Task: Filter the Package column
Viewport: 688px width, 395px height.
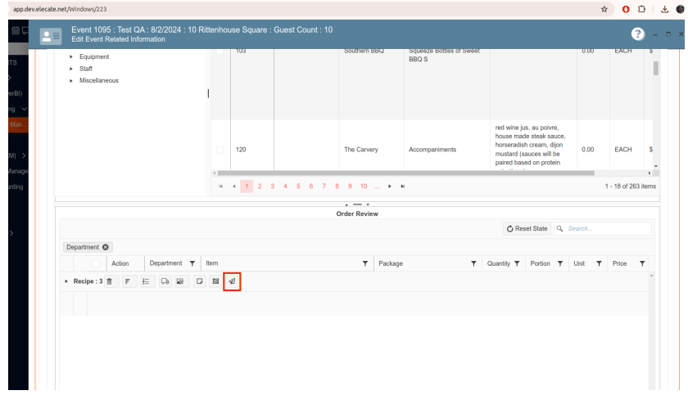Action: [473, 263]
